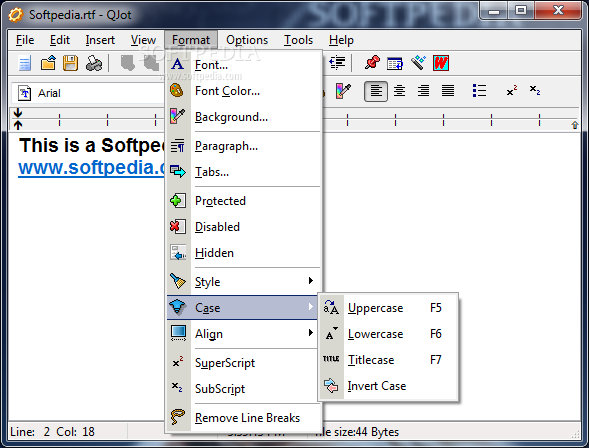
Task: Click the right margin marker on ruler
Action: 575,125
